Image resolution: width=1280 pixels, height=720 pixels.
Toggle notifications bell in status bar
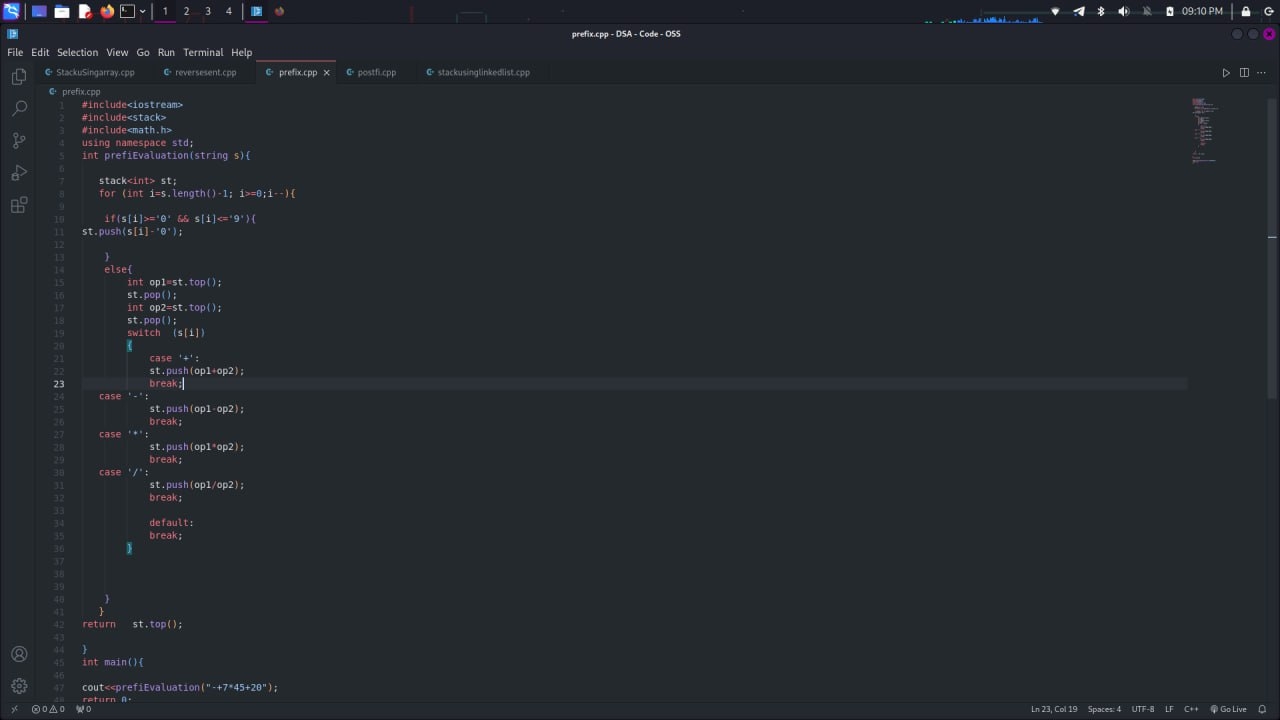(x=1263, y=709)
